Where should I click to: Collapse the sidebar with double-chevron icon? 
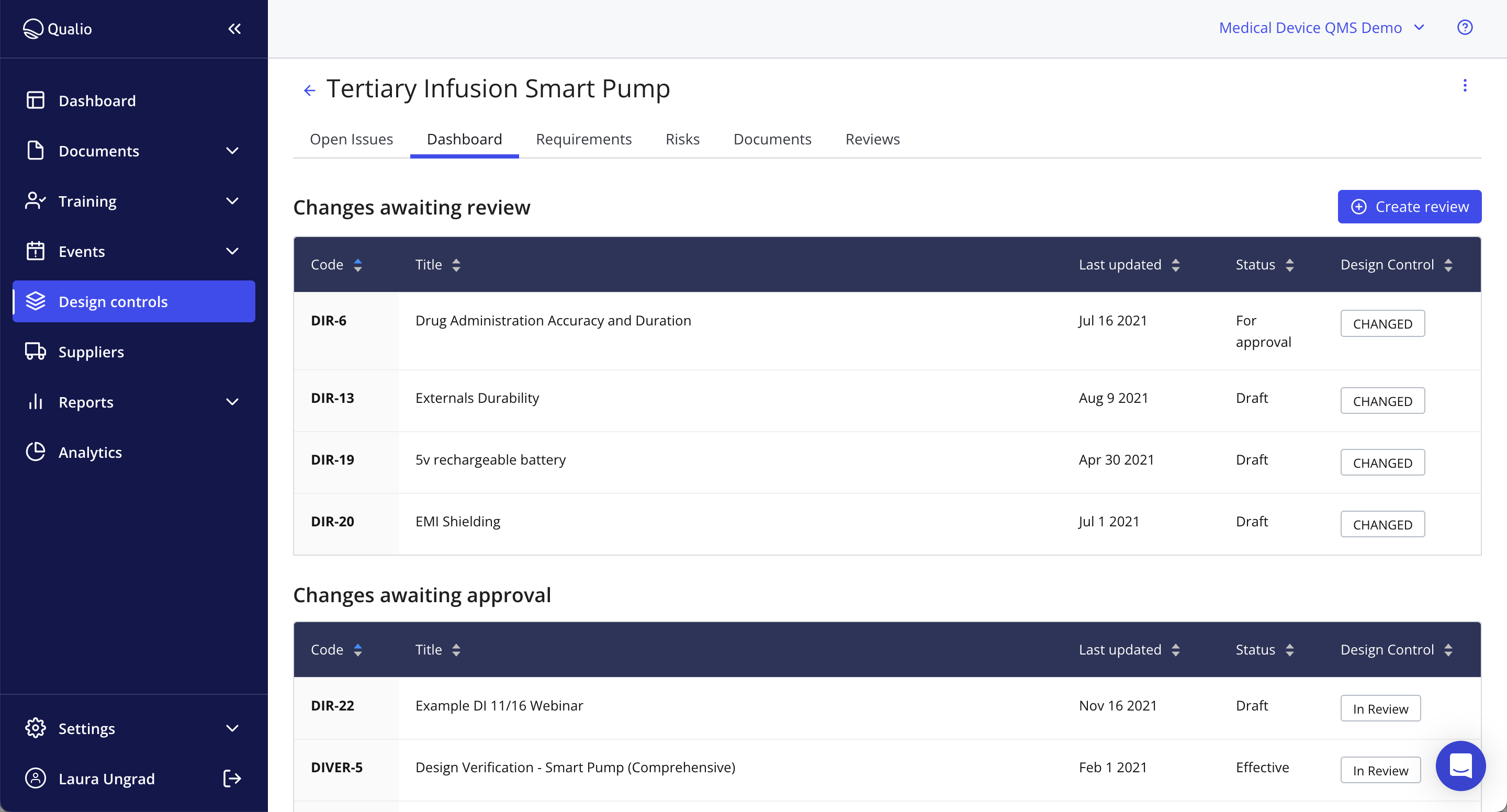[x=234, y=29]
